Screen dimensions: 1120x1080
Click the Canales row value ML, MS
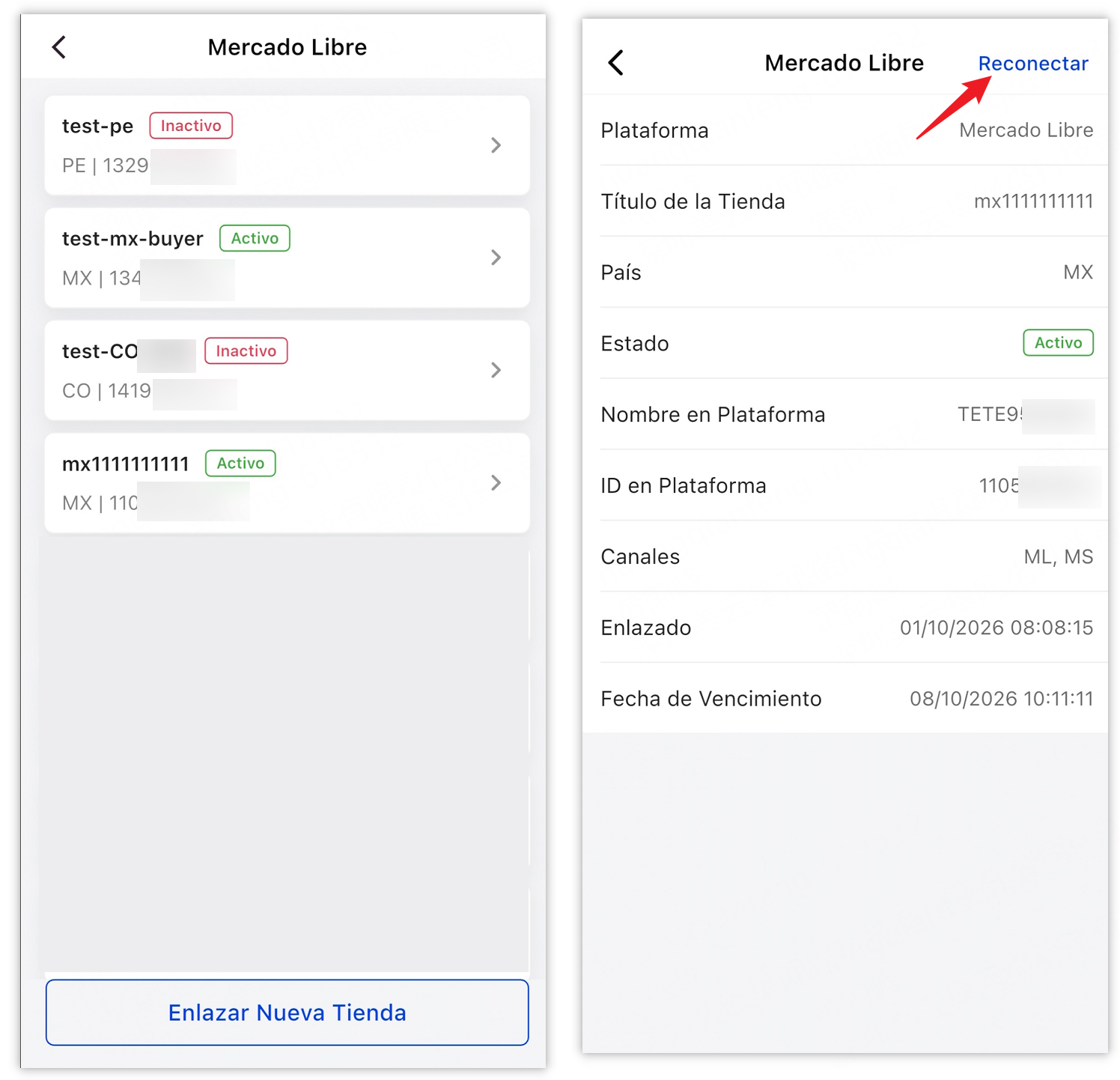tap(1058, 556)
